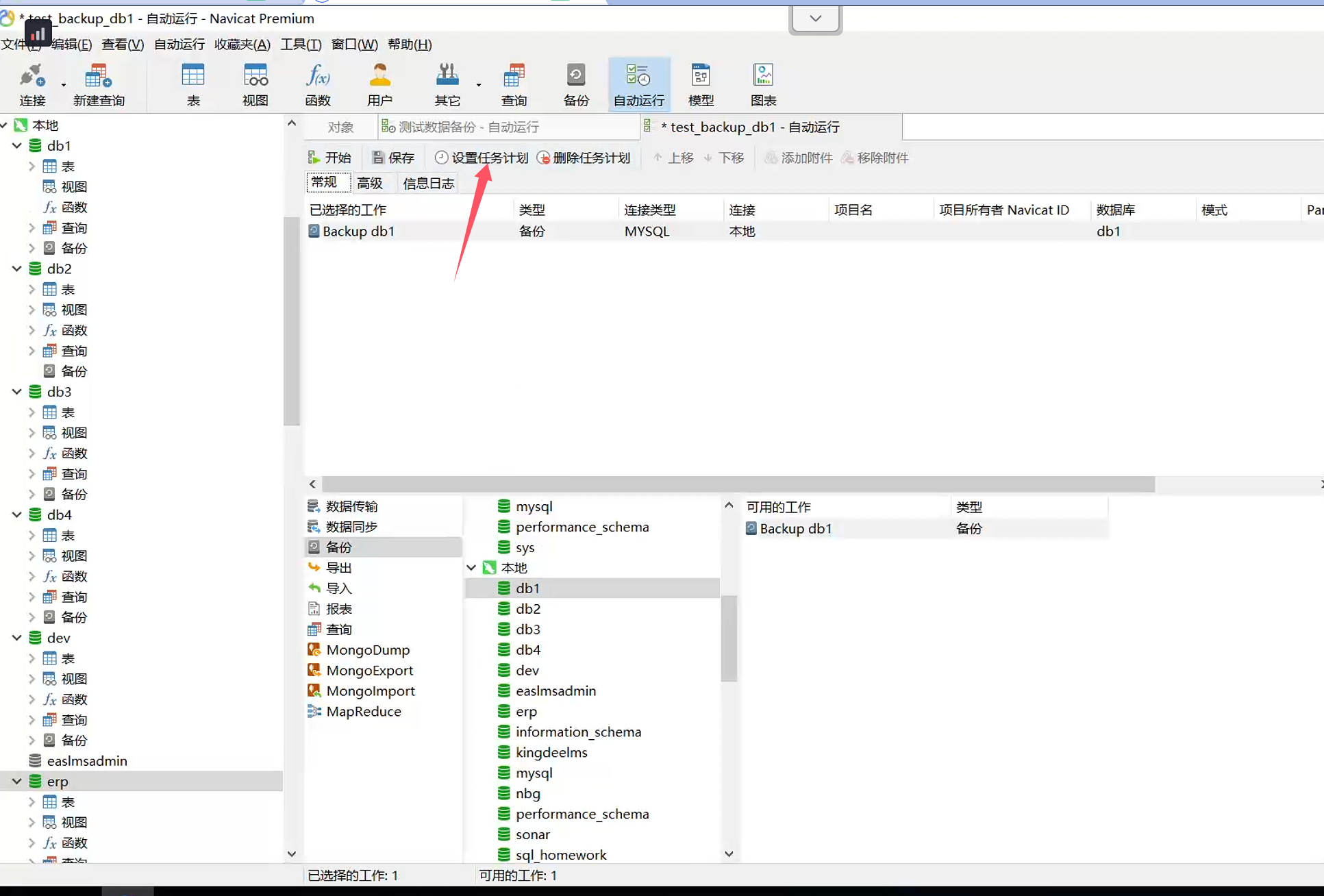The image size is (1324, 896).
Task: Open the Function (函数) toolbar icon
Action: tap(318, 84)
